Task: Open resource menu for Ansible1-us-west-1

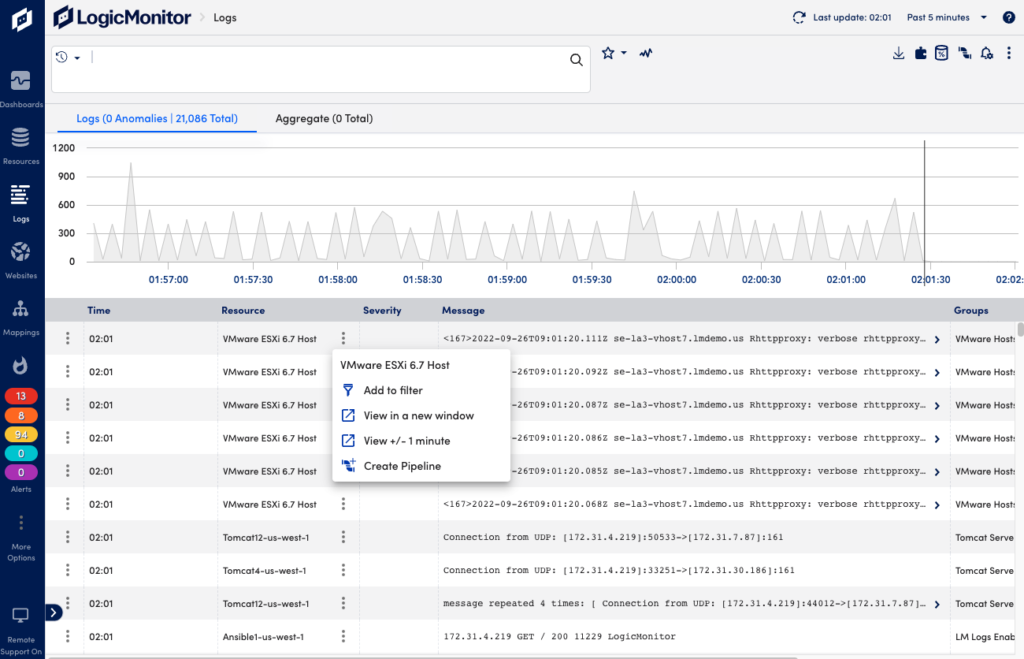Action: coord(344,636)
